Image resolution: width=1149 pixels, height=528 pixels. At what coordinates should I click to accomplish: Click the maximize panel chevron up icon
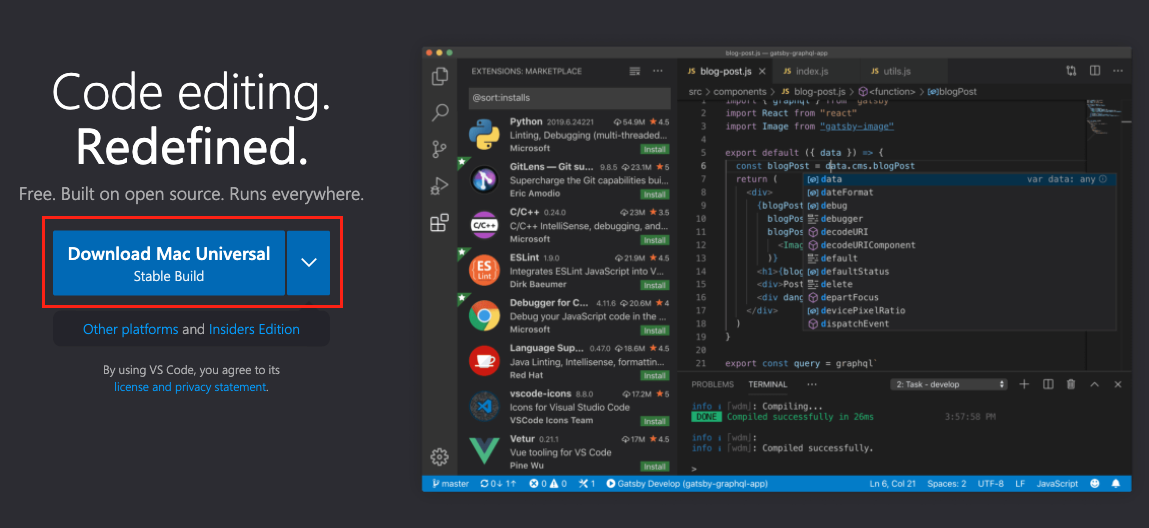(x=1095, y=384)
